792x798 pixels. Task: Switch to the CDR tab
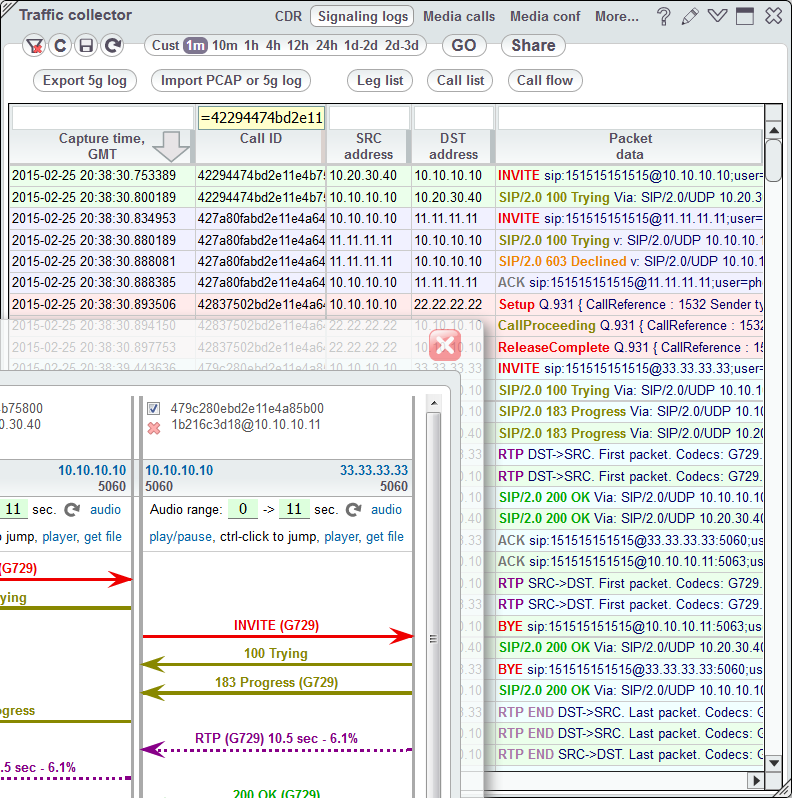click(288, 16)
